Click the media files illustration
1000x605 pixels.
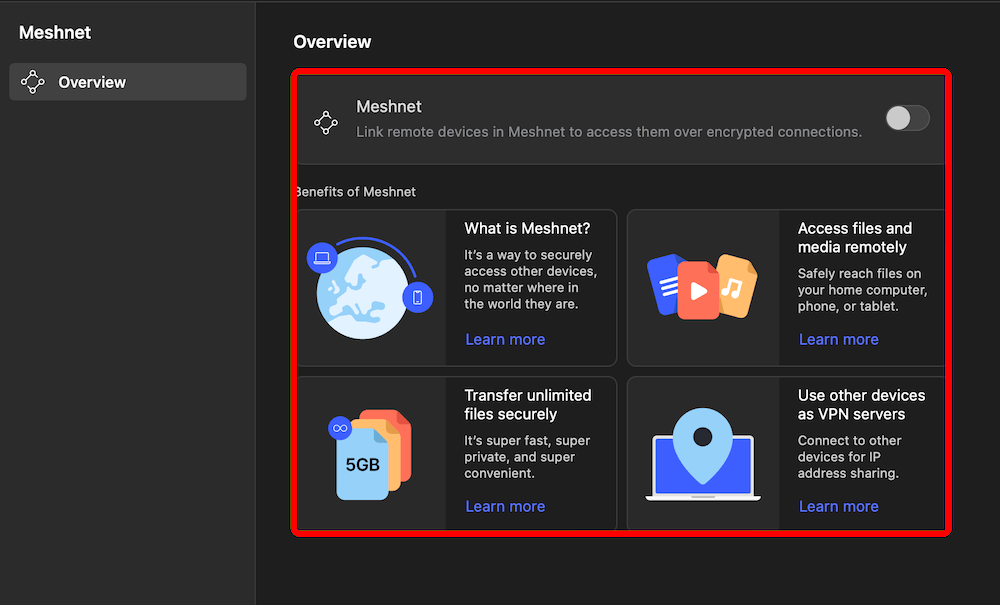702,286
